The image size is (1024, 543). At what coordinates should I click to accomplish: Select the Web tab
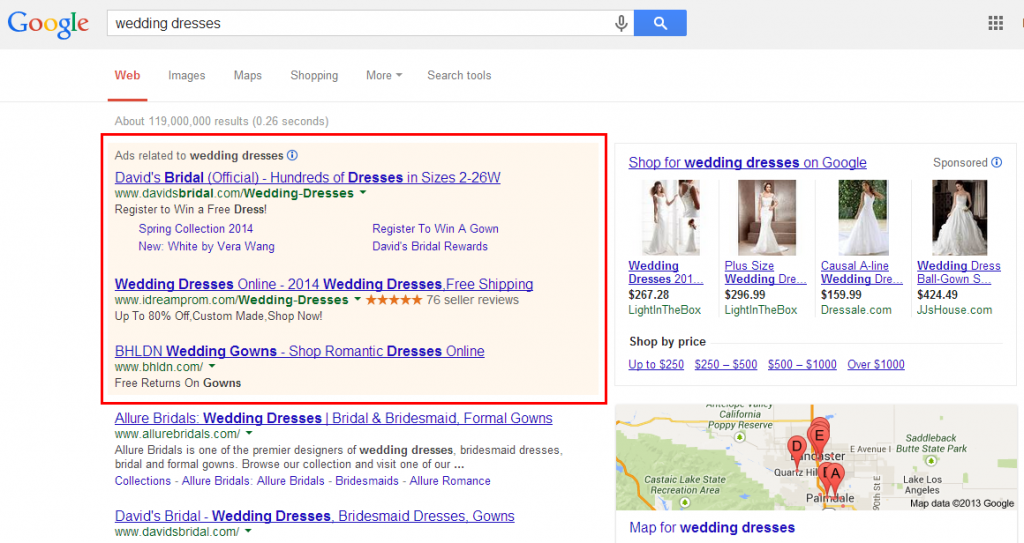click(127, 75)
